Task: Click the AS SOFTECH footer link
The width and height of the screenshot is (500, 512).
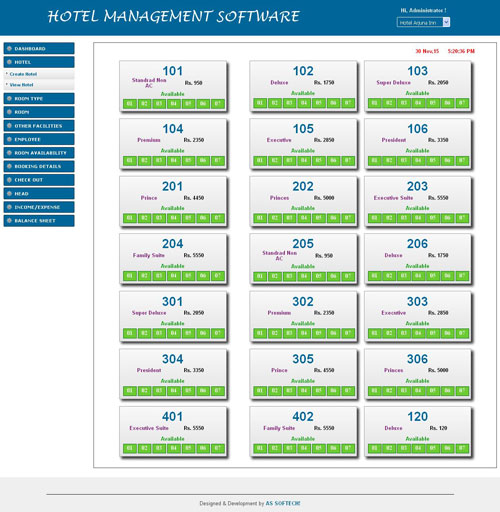Action: coord(283,503)
